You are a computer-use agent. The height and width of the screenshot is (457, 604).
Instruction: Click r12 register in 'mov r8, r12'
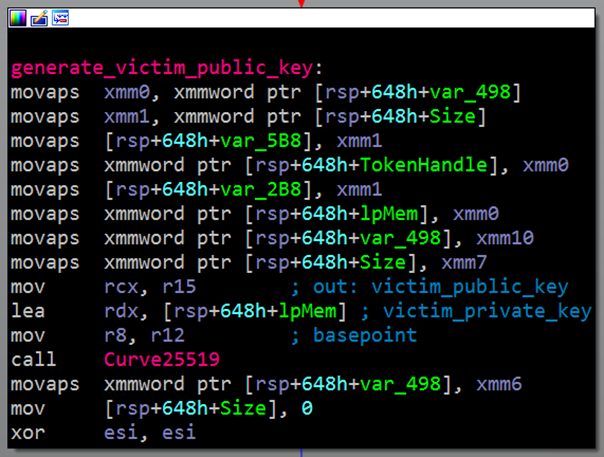click(x=168, y=335)
